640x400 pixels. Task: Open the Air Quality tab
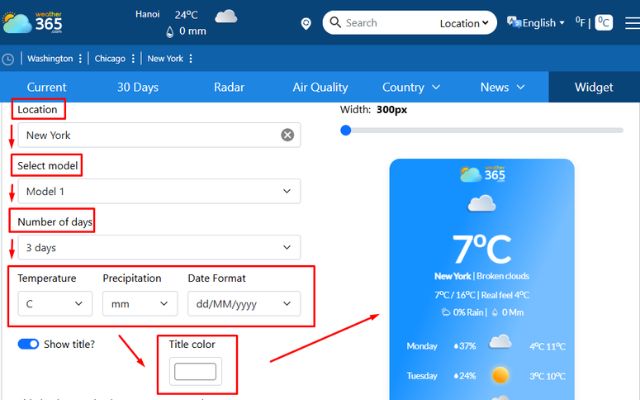click(x=320, y=87)
